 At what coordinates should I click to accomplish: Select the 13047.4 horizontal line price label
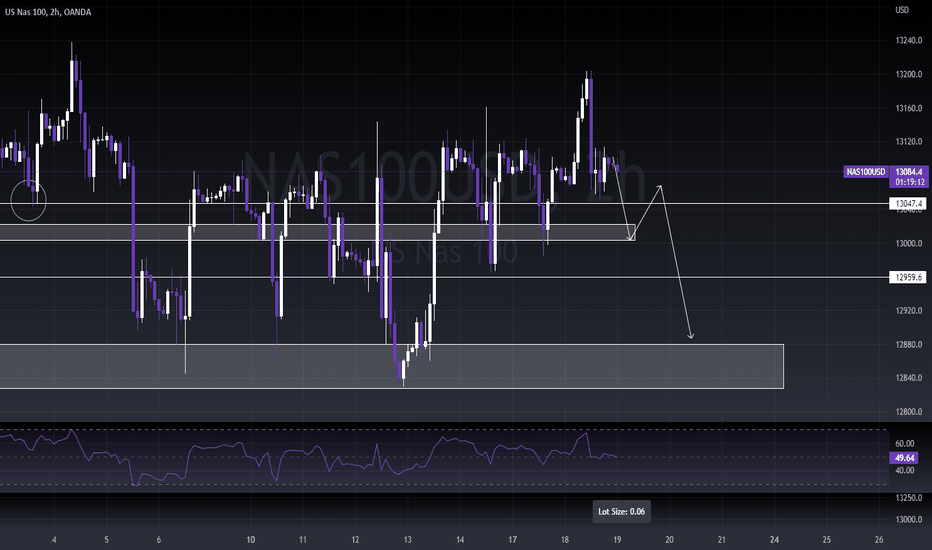pos(909,204)
